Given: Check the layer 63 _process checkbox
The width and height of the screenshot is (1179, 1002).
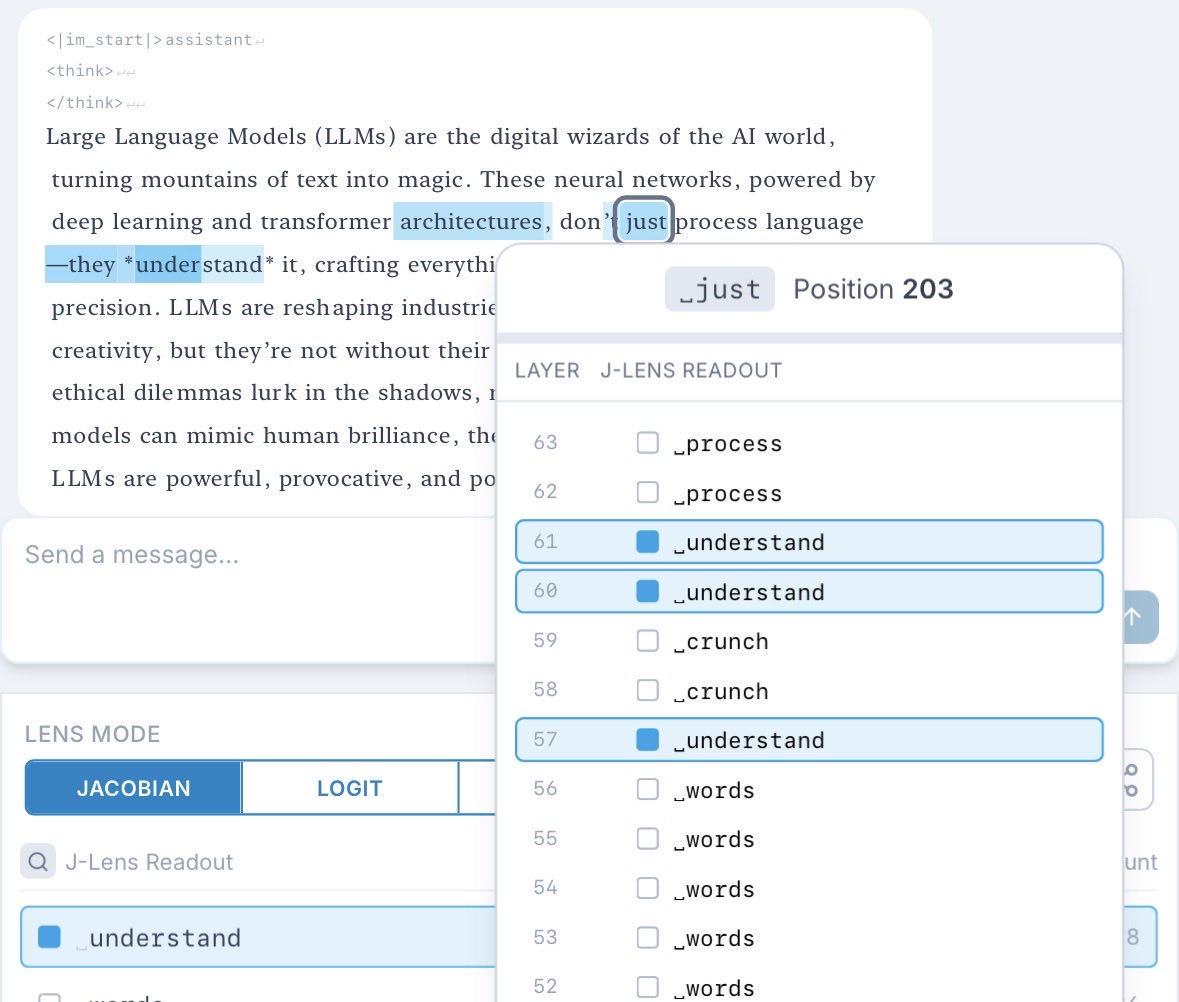Looking at the screenshot, I should 647,443.
